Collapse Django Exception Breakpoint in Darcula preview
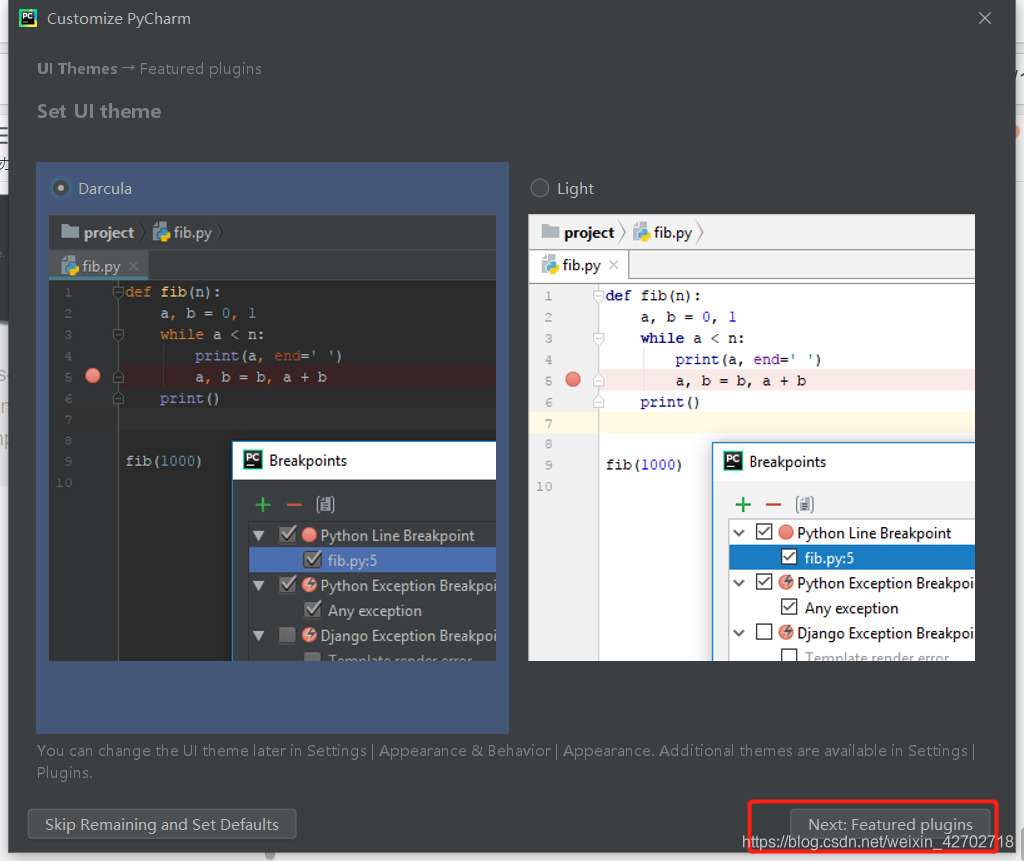Screen dimensions: 1024x861 click(259, 636)
